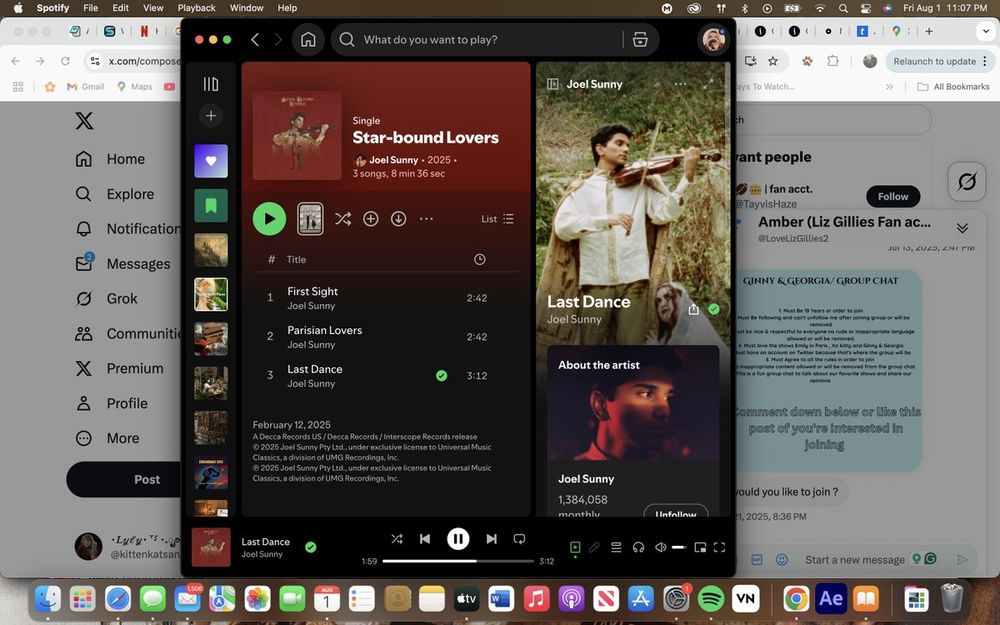Hide the Now Playing panel via its header icon
Screen dimensions: 1000x625
coord(553,84)
